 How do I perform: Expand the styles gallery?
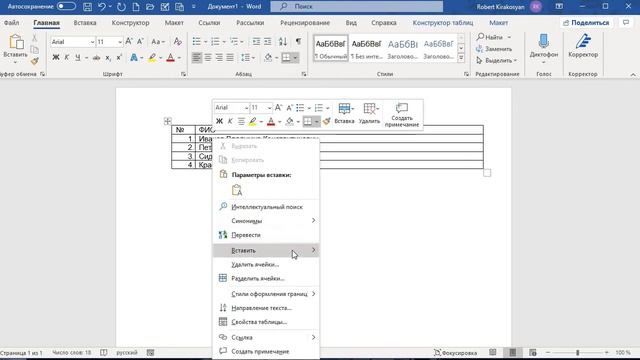point(461,58)
